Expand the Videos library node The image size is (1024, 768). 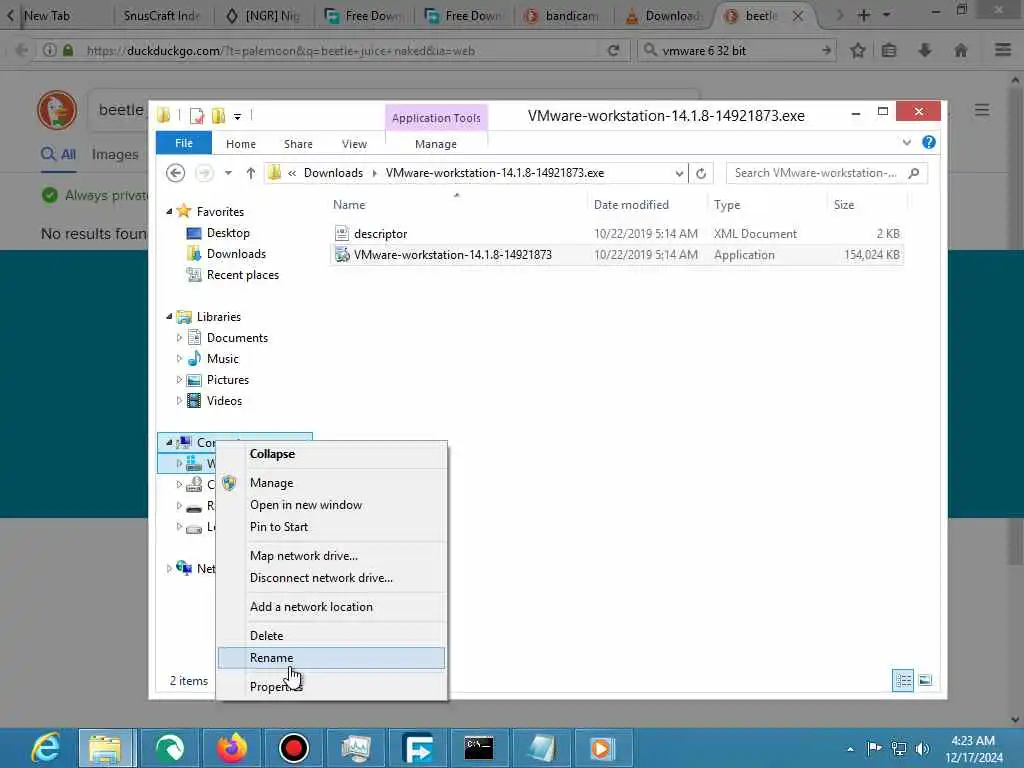point(179,400)
